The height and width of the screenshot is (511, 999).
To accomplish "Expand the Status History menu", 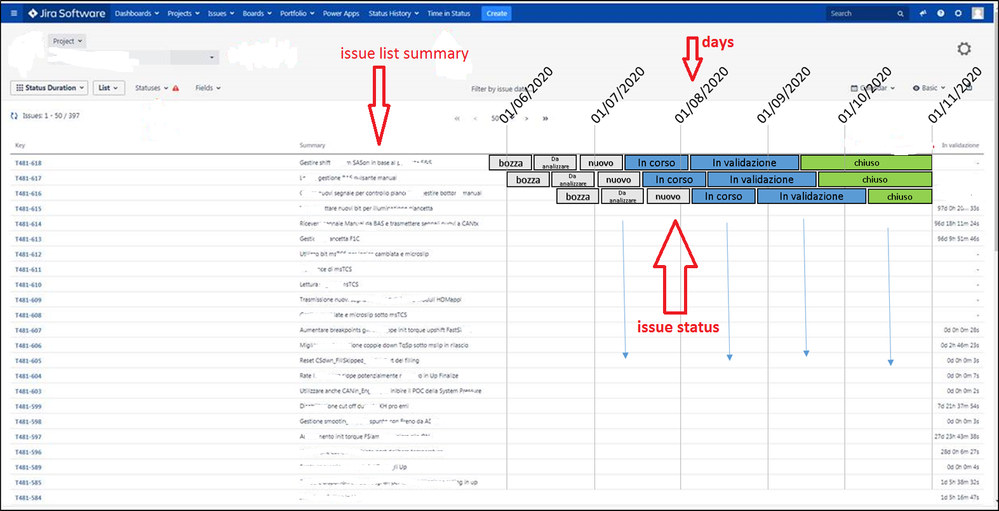I will pos(394,13).
